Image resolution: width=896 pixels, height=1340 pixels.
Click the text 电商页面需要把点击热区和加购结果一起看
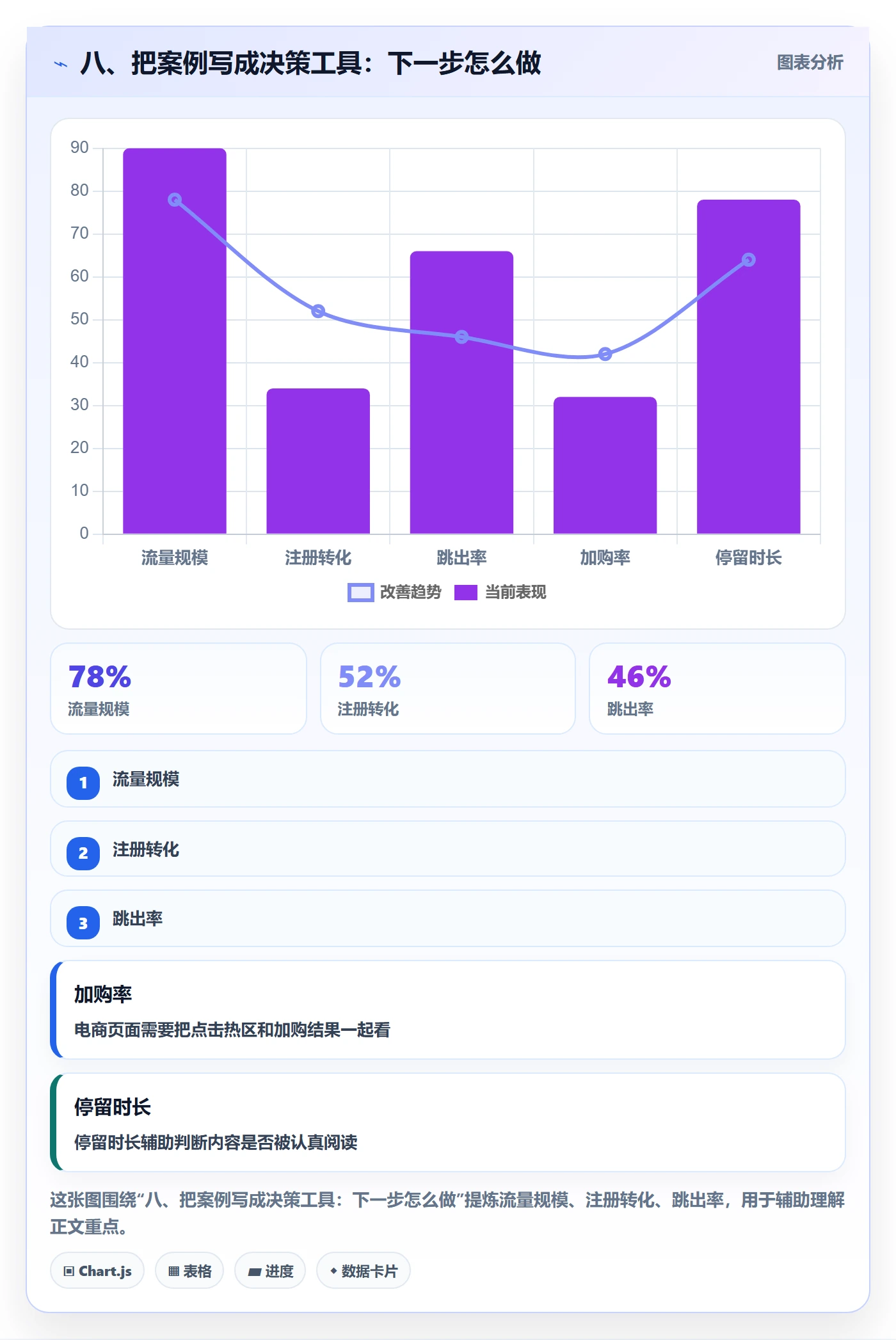coord(232,1030)
